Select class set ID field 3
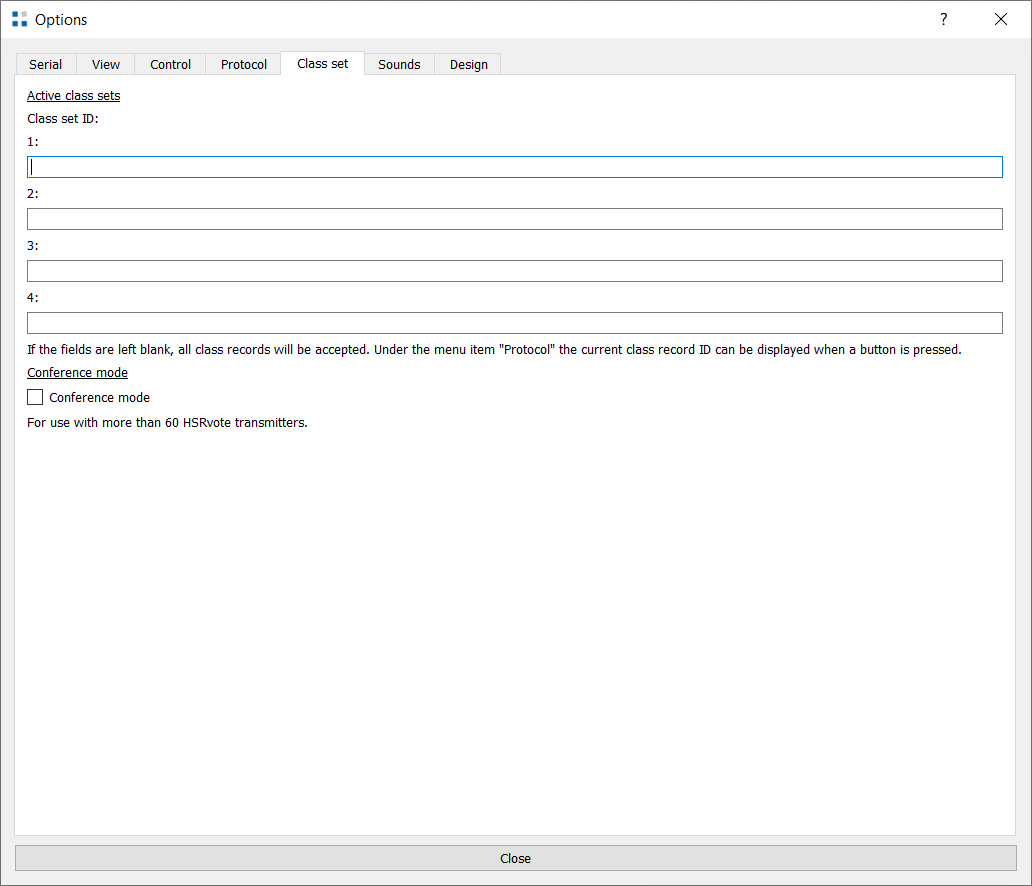1032x886 pixels. (x=514, y=271)
